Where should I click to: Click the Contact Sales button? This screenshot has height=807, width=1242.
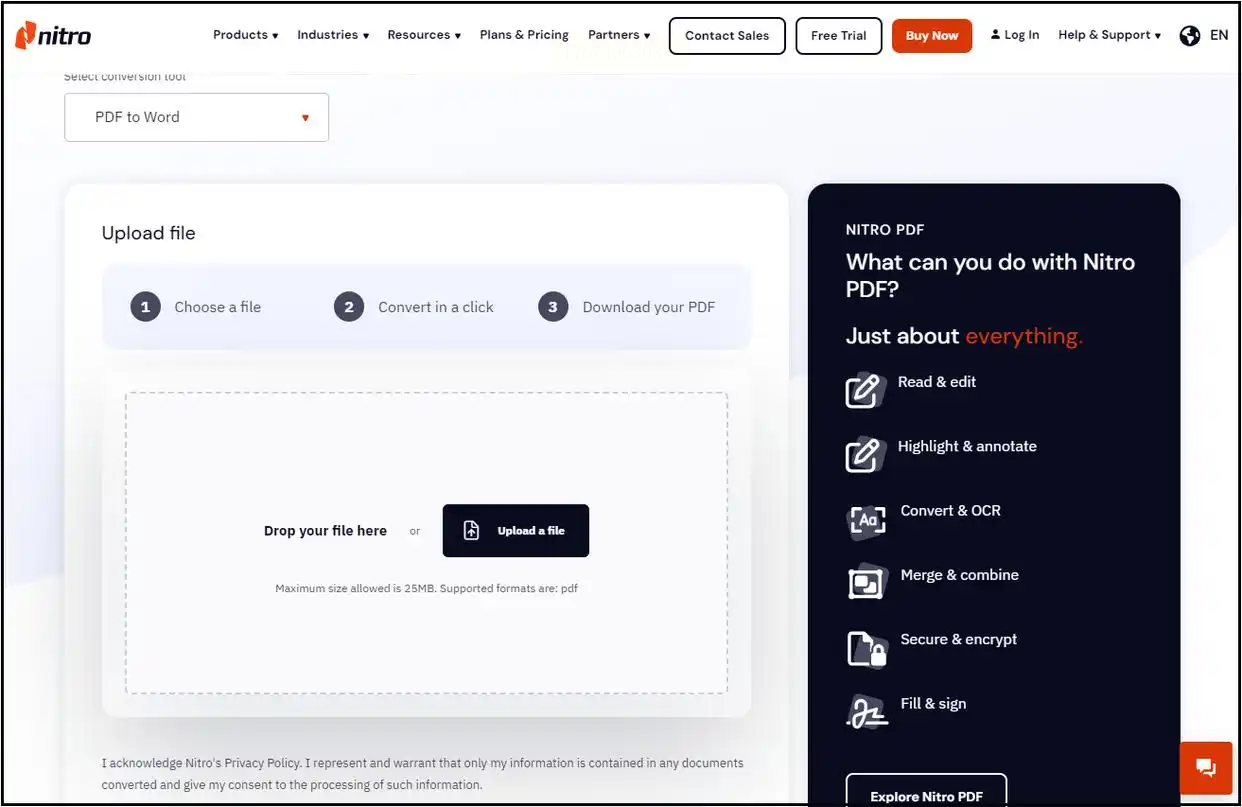click(727, 36)
